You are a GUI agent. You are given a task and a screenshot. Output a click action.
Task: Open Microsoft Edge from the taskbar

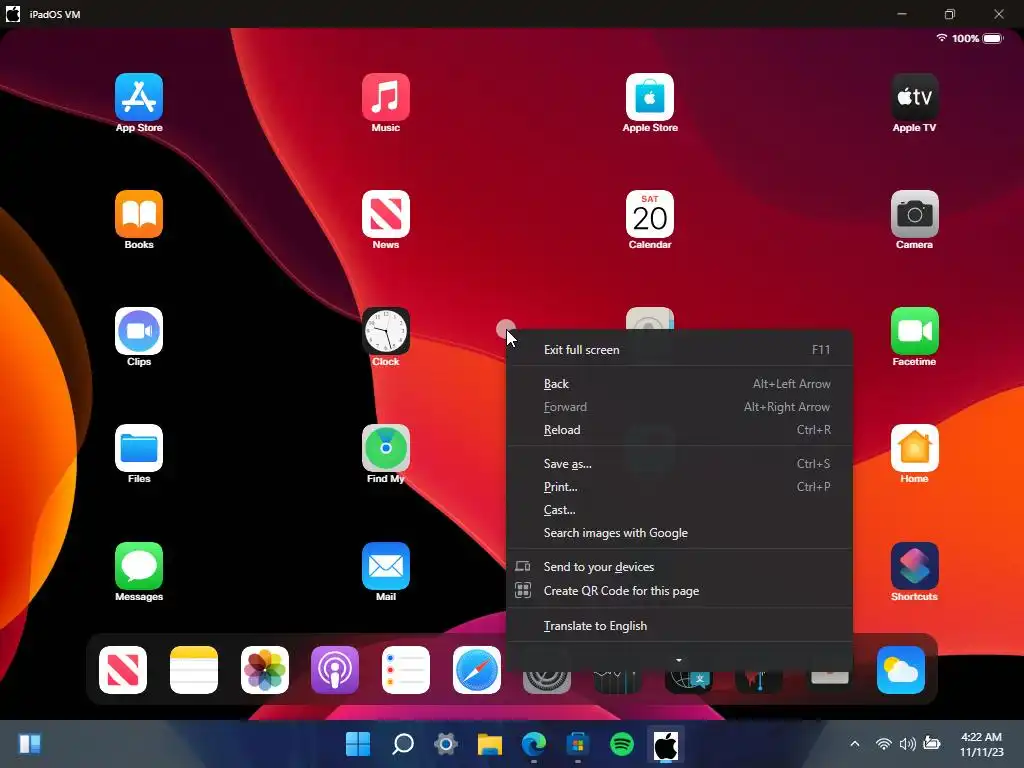tap(534, 744)
